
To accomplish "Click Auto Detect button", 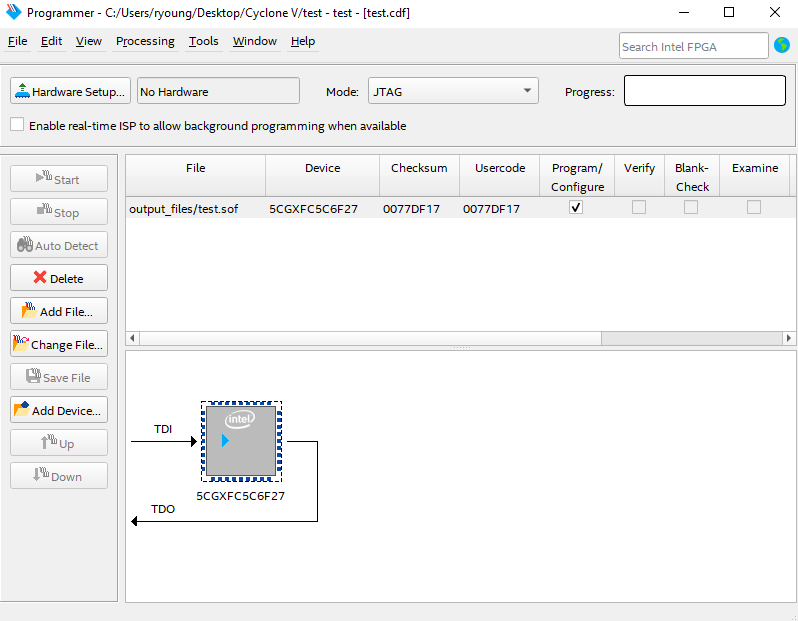I will tap(59, 245).
